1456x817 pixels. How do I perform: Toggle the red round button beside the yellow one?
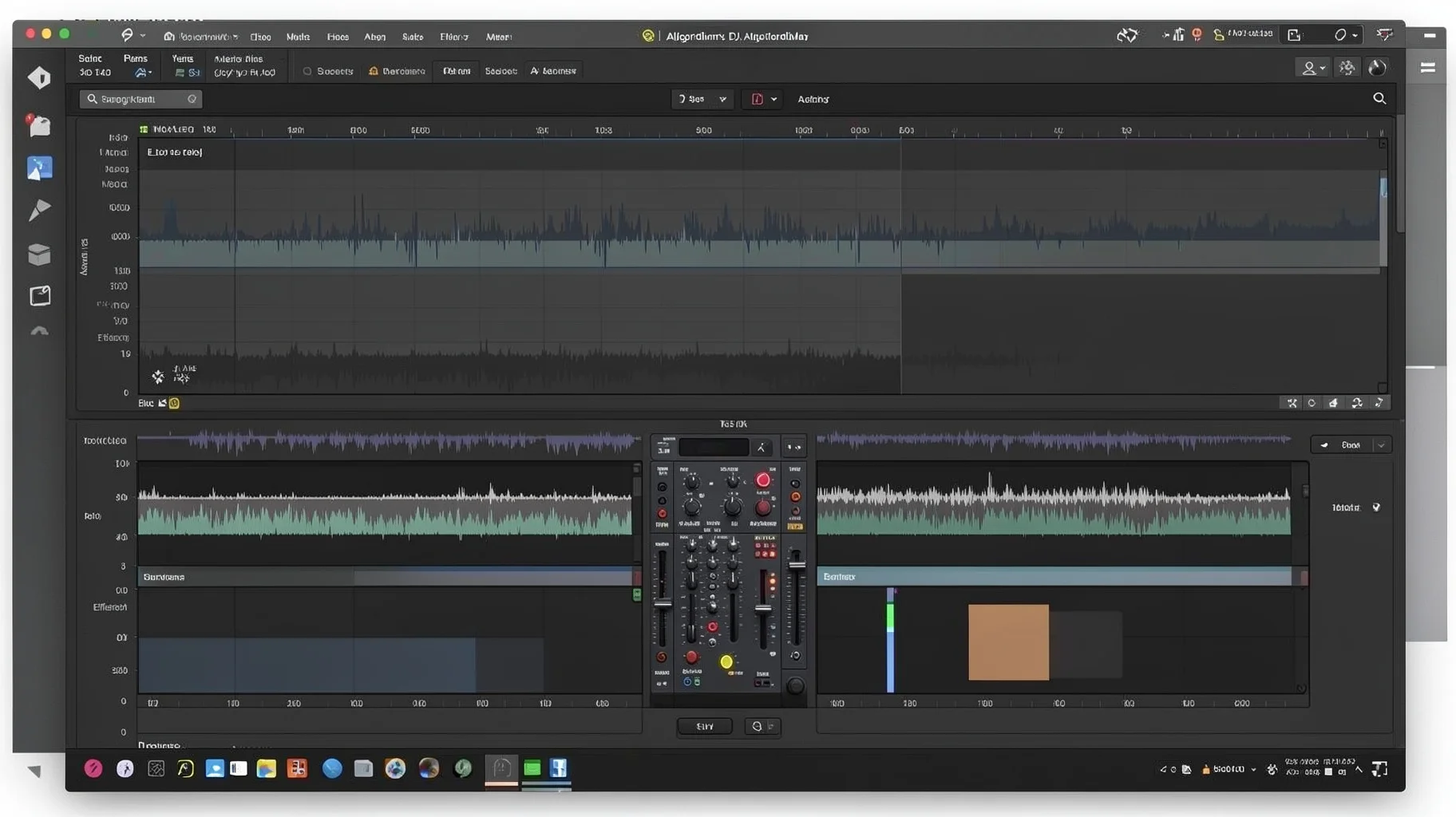coord(692,657)
